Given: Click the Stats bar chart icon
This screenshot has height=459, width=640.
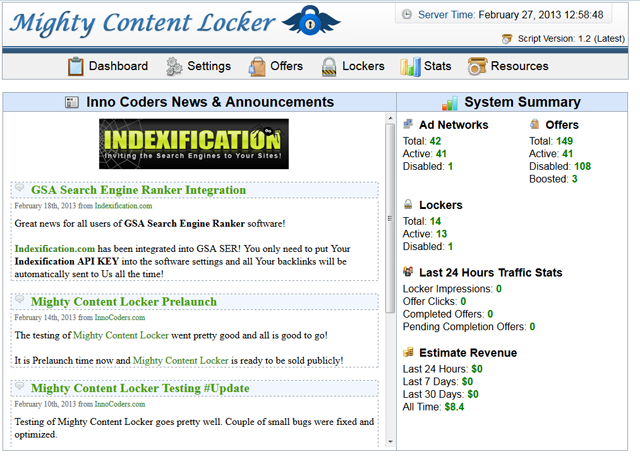Looking at the screenshot, I should (x=410, y=67).
